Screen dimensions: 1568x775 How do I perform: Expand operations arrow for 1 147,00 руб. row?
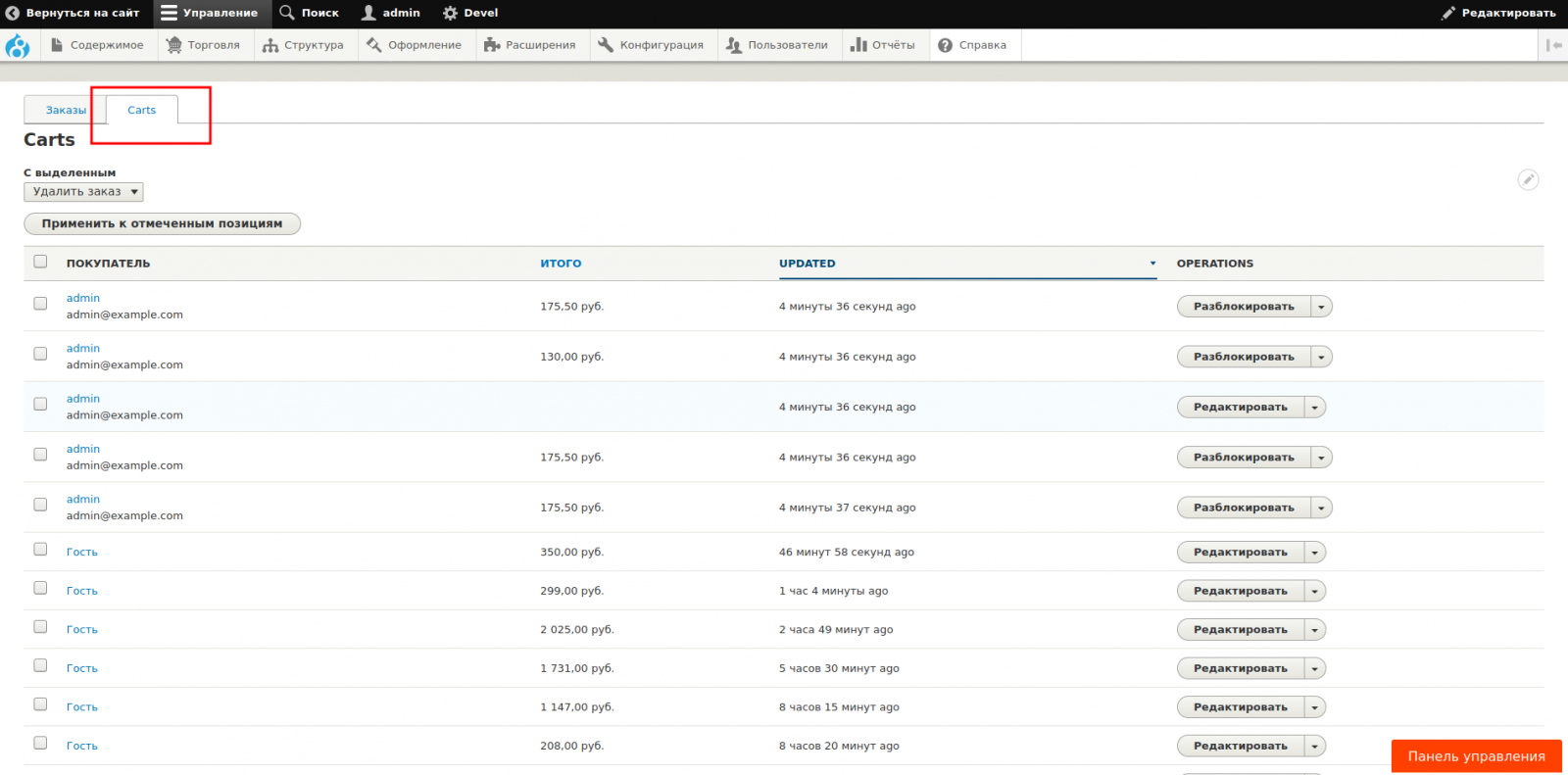1315,707
